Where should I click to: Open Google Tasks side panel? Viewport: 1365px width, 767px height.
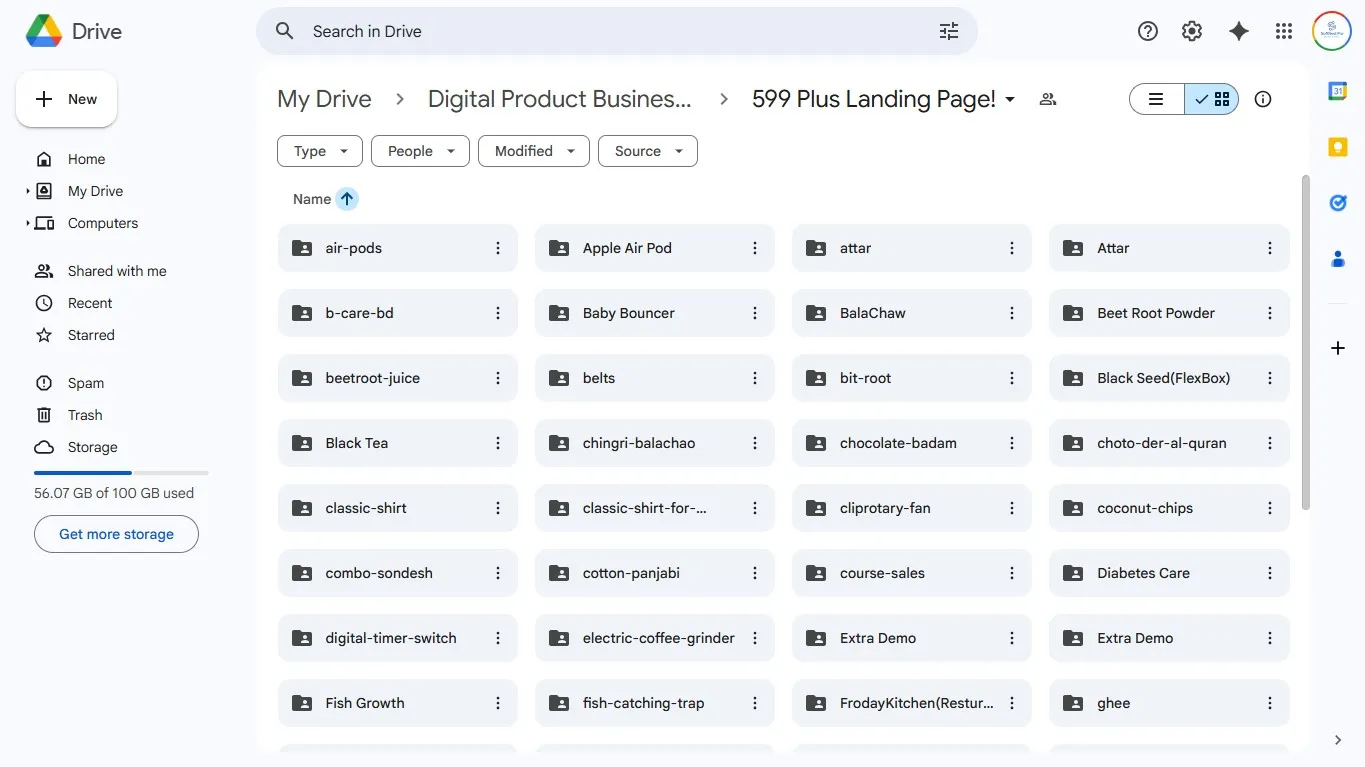click(x=1338, y=203)
